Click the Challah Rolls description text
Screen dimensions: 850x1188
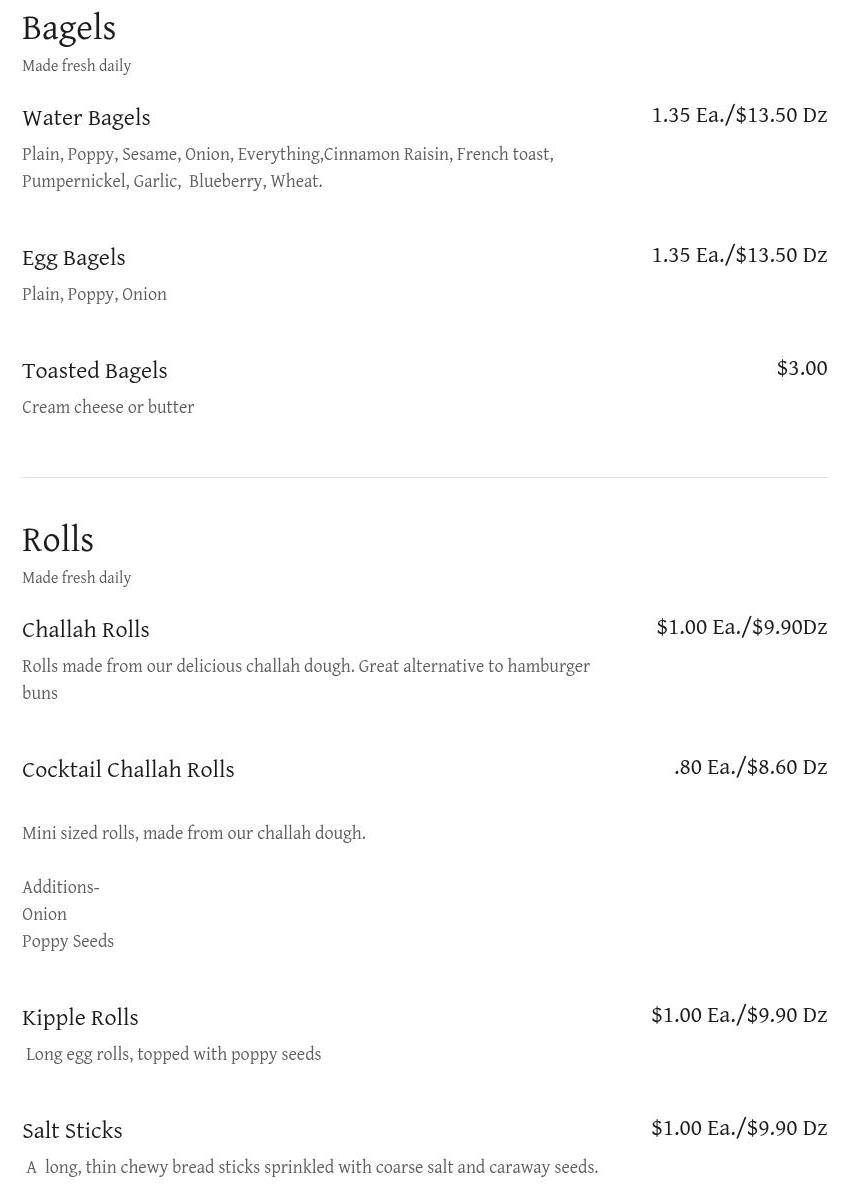pos(305,667)
